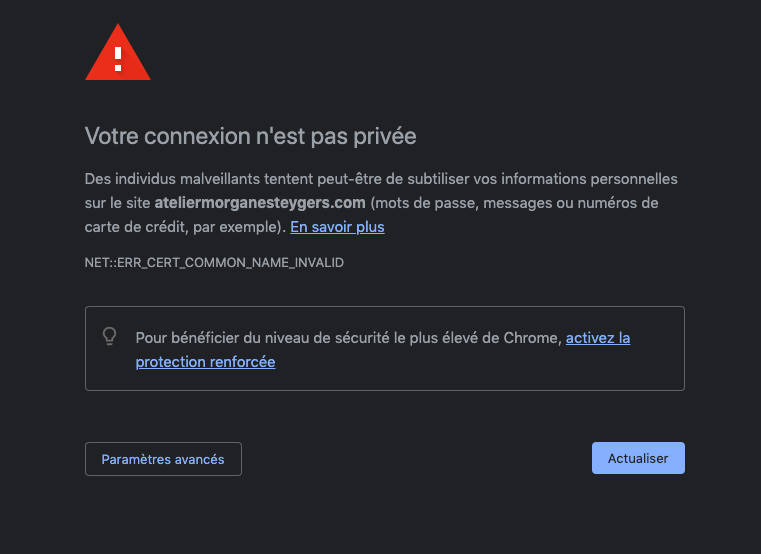Viewport: 761px width, 554px height.
Task: Click the bold ateliermorganesteygers.com domain name
Action: coord(260,203)
